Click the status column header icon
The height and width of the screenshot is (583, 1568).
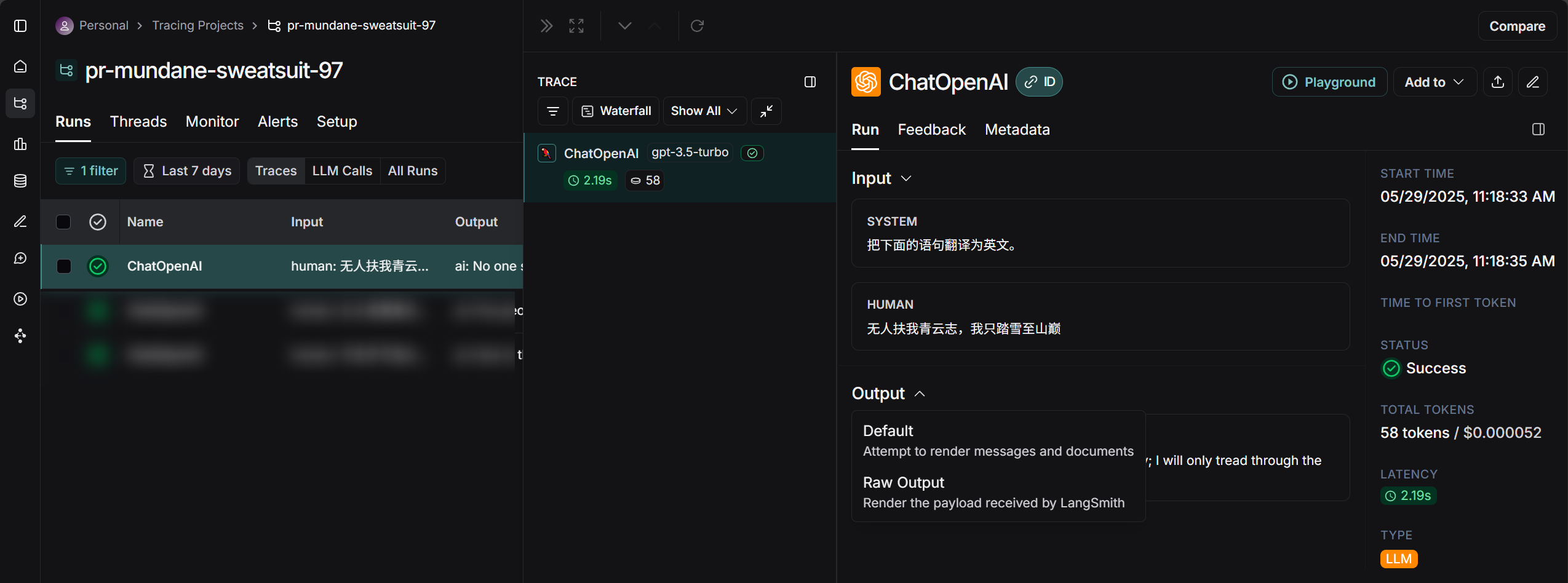(98, 222)
